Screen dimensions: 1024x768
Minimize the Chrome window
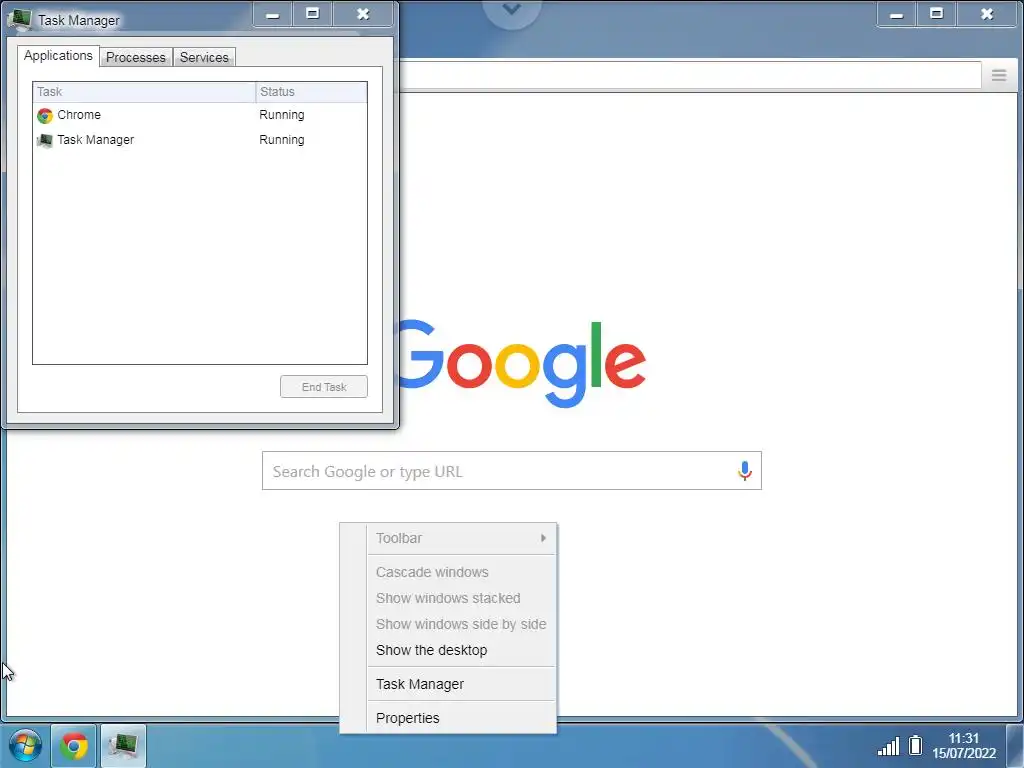[896, 14]
